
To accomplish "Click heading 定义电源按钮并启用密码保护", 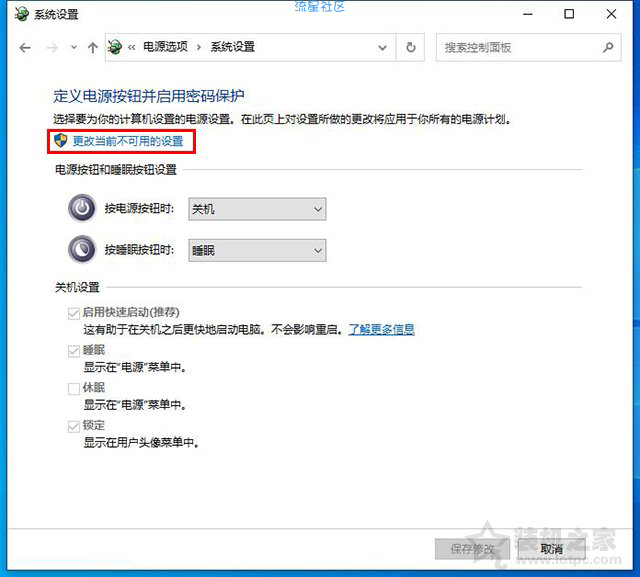I will (149, 96).
